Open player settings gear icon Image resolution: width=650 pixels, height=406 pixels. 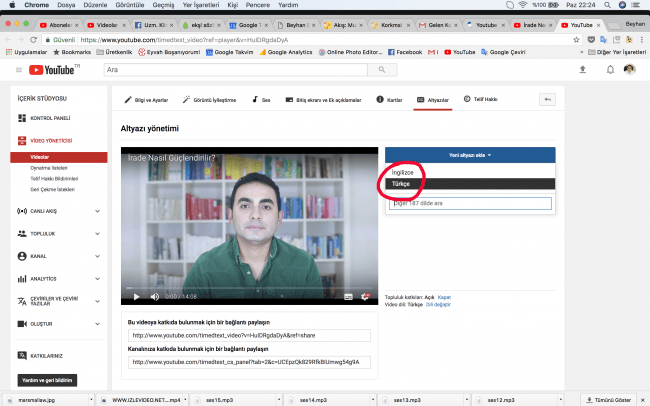(365, 296)
